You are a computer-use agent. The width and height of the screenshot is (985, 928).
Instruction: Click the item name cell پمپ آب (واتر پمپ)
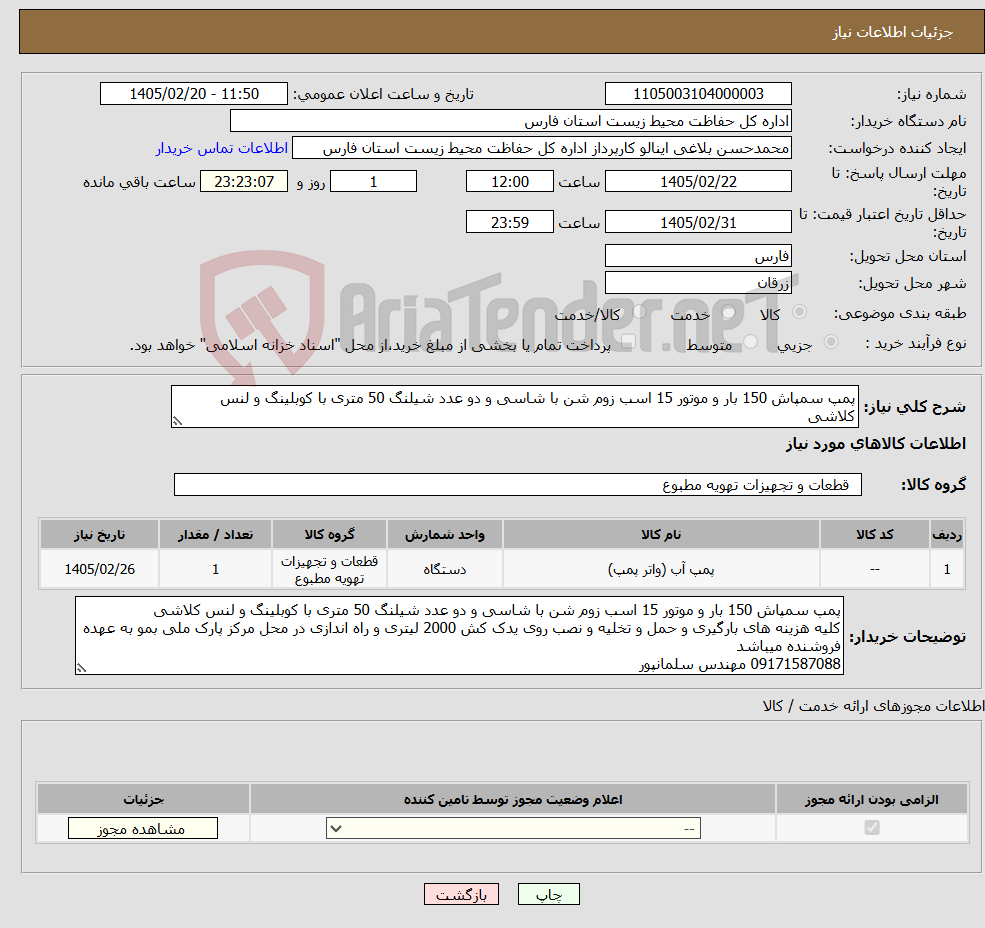coord(661,569)
